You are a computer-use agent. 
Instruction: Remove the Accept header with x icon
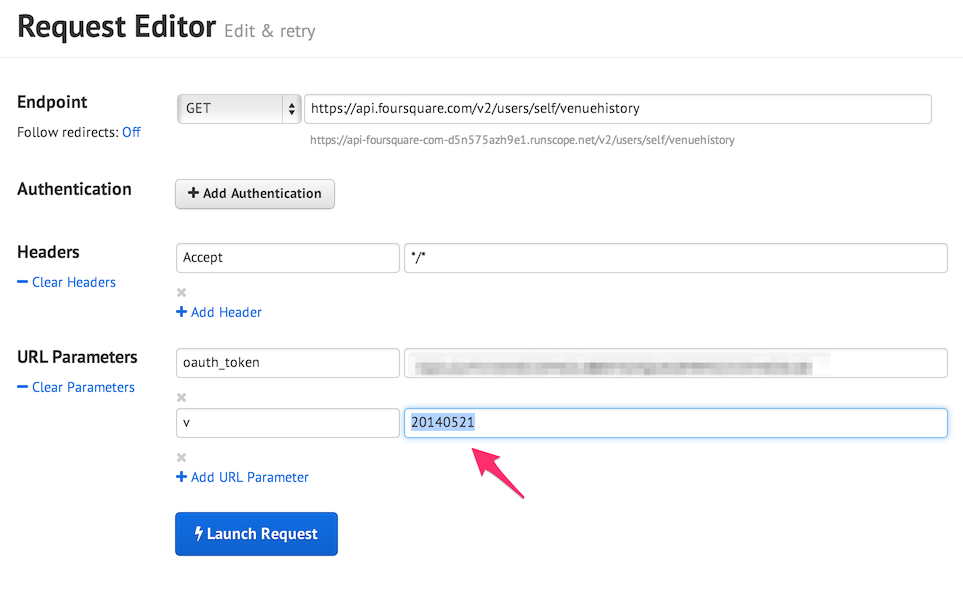click(181, 293)
